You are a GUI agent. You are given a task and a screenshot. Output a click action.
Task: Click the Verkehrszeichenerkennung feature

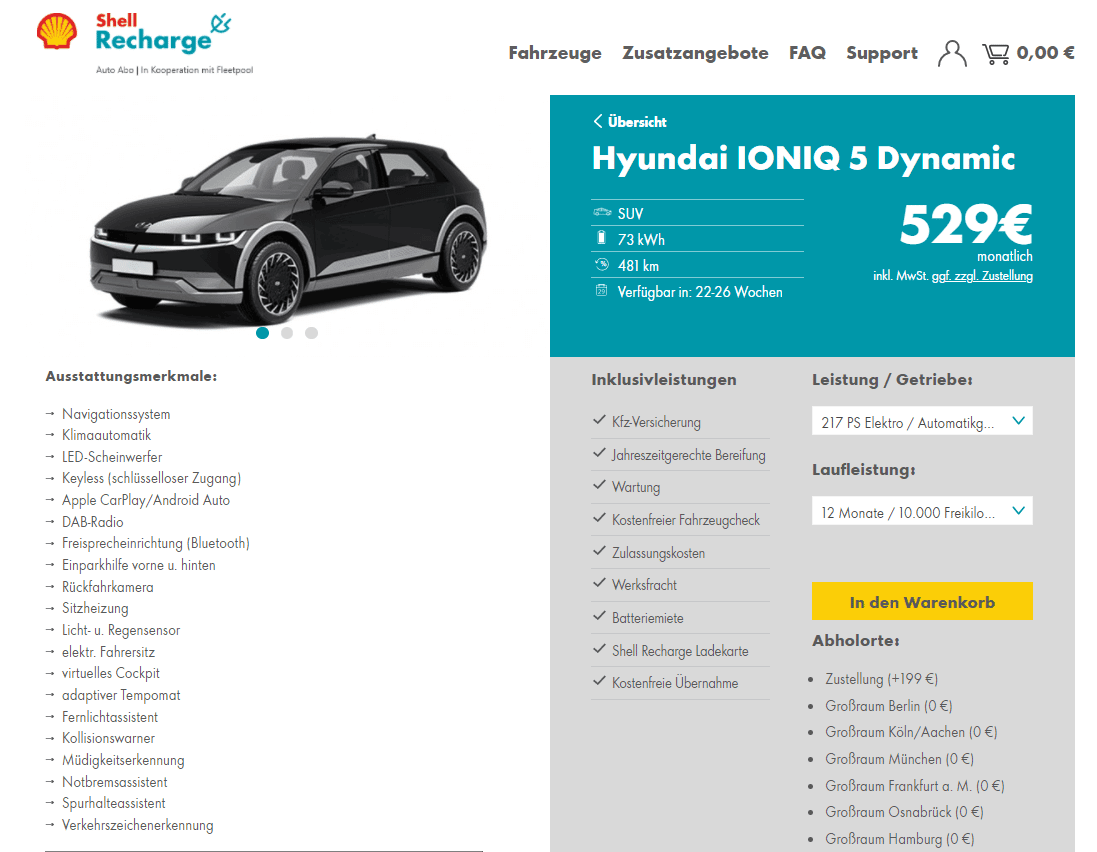point(138,825)
